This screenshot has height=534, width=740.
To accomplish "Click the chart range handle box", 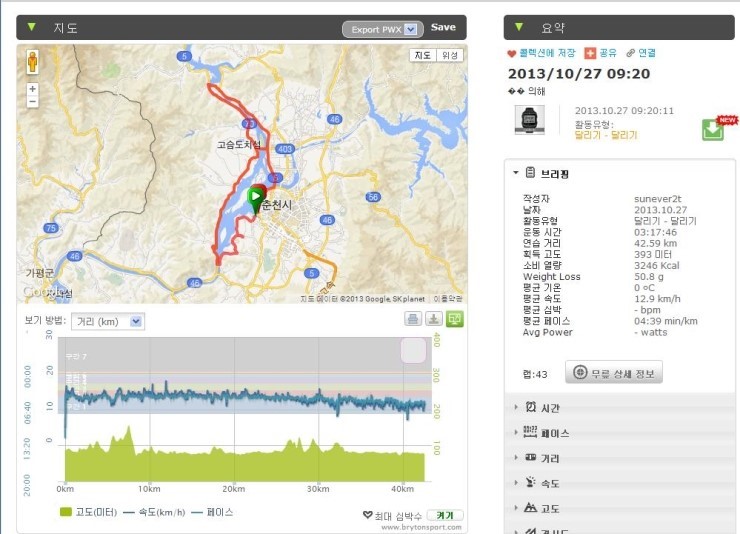I will (413, 350).
